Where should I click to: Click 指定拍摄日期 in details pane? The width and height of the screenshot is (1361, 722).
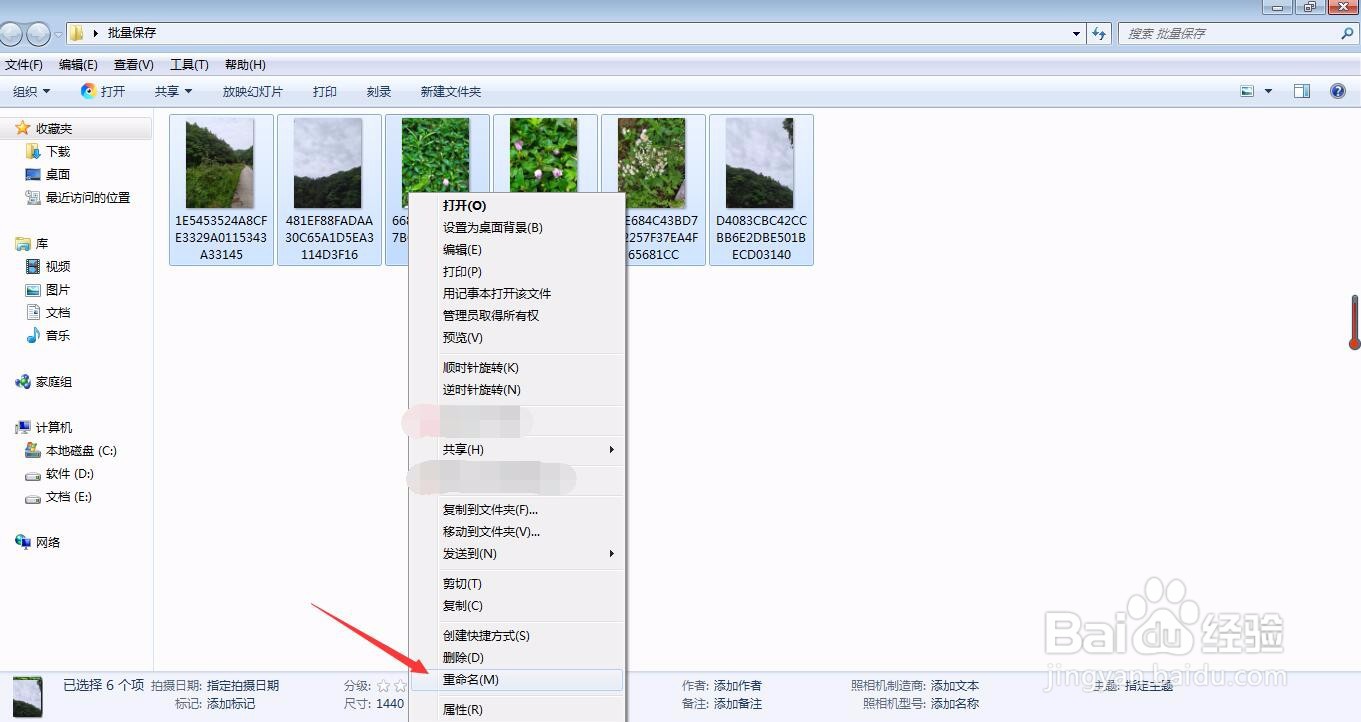point(243,686)
